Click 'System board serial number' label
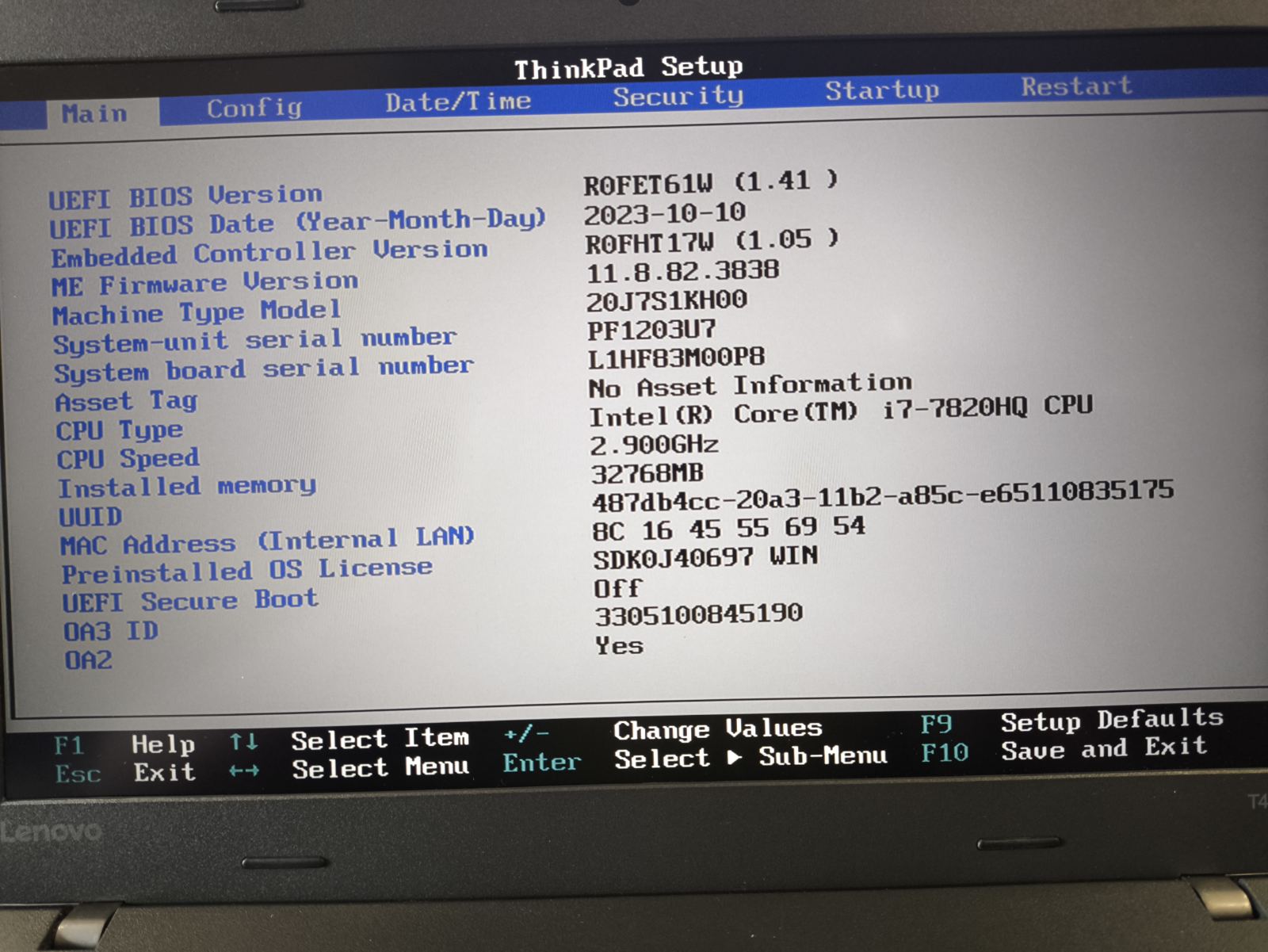1268x952 pixels. 264,370
